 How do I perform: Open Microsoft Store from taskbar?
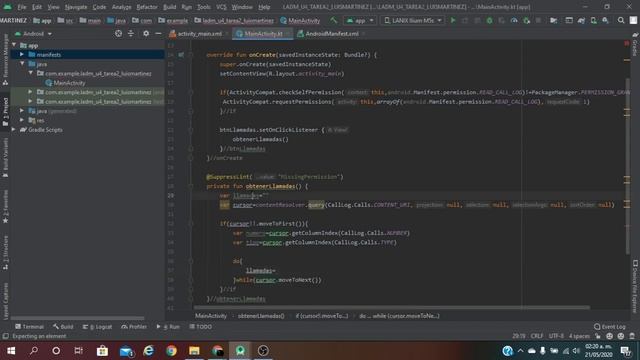(102, 351)
